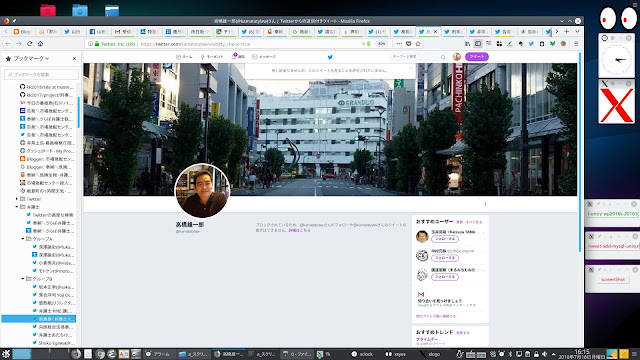This screenshot has width=640, height=360.
Task: Follow the second recommended user
Action: pos(445,258)
